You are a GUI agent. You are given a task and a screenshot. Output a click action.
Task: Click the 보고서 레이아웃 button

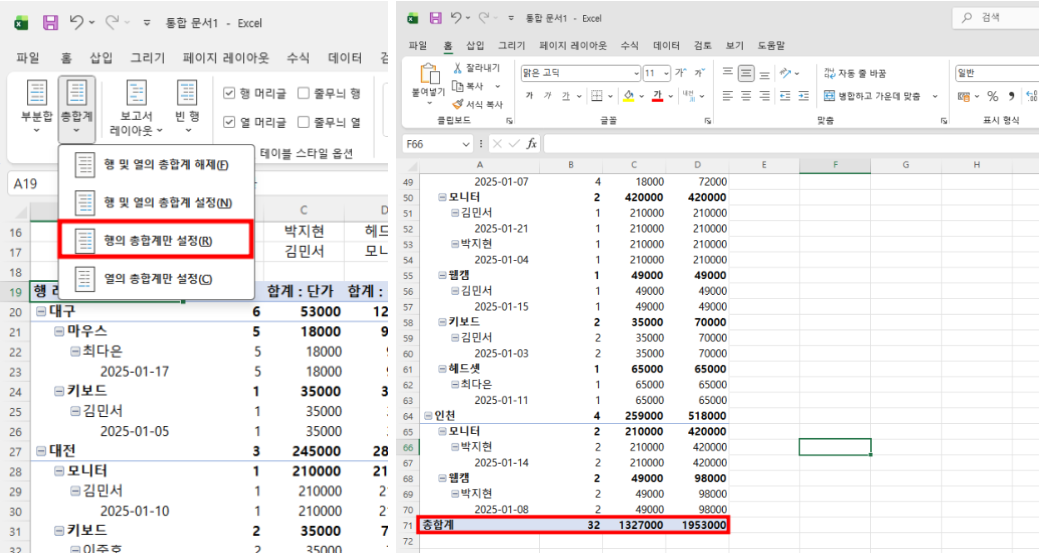tap(131, 107)
